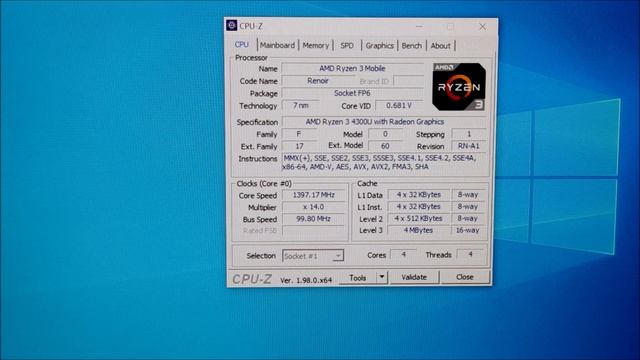Click the empty Brand ID field
This screenshot has width=640, height=360.
[x=408, y=81]
